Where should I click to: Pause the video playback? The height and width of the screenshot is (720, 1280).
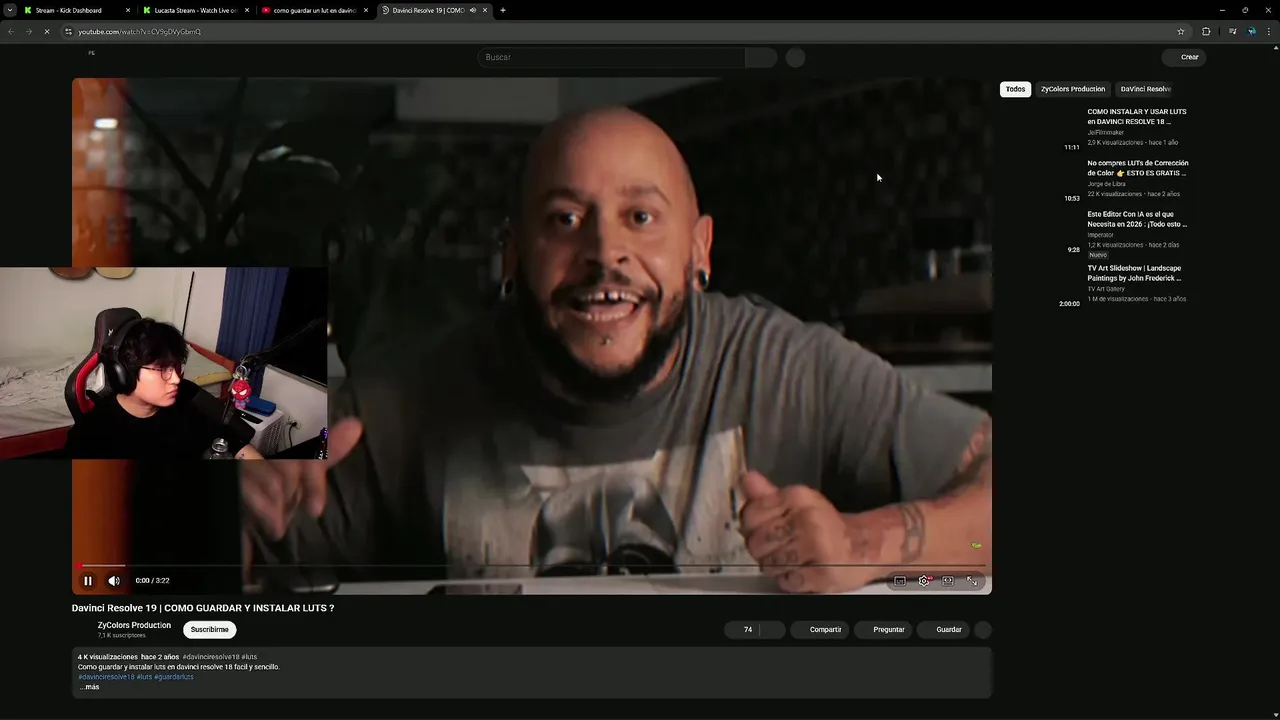[x=88, y=581]
